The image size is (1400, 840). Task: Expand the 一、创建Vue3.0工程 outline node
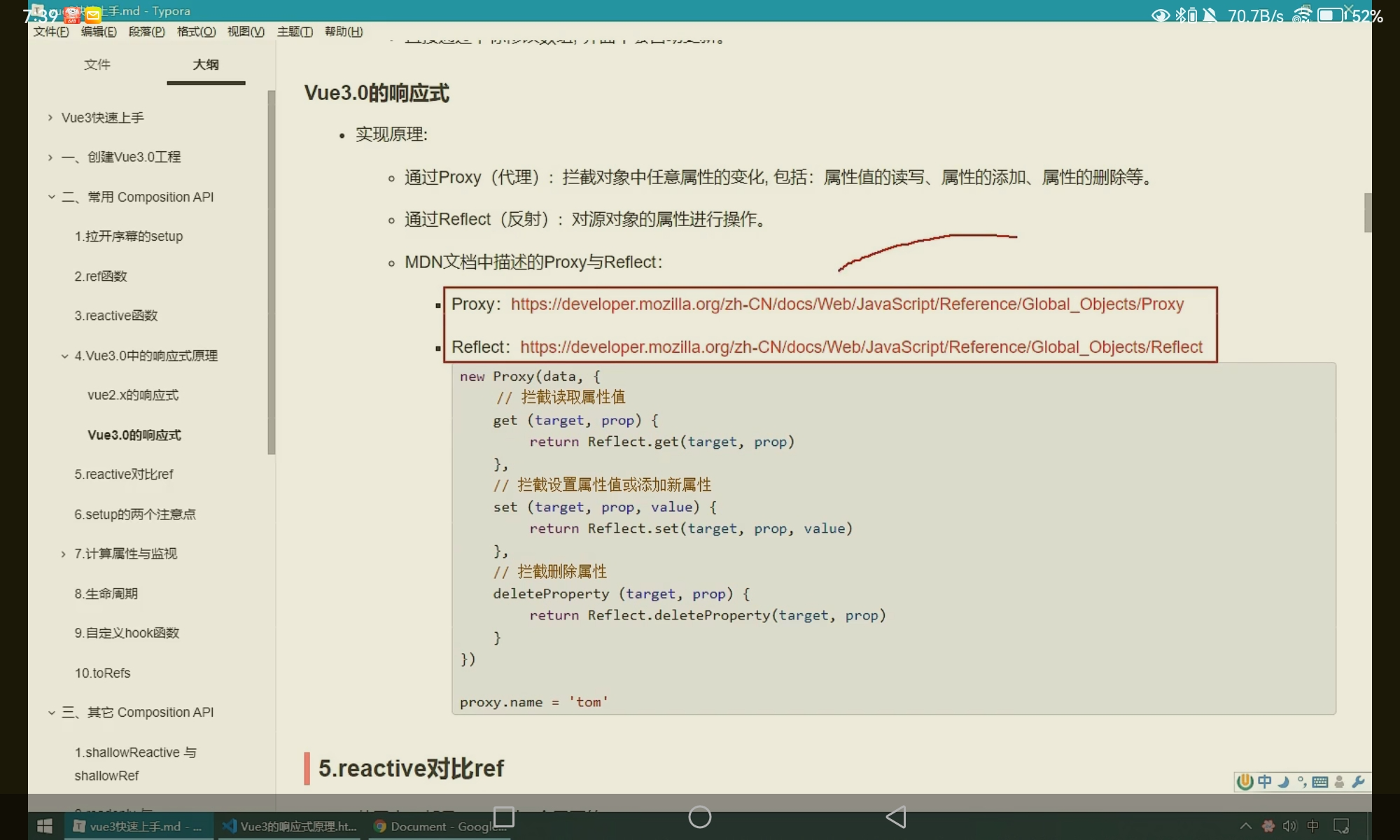[x=50, y=157]
